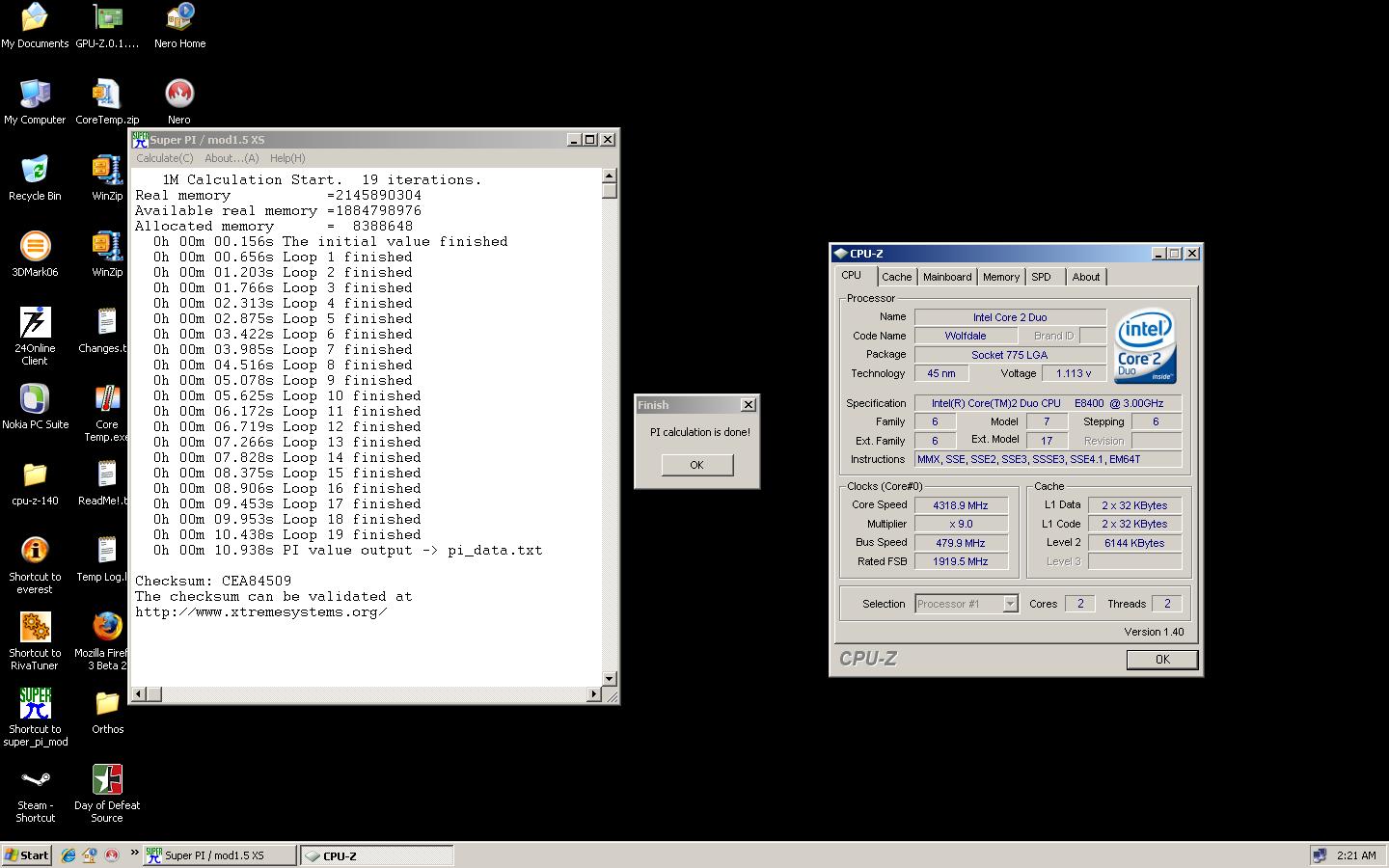Click the Checksum: CEA84509 line
1389x868 pixels.
pyautogui.click(x=213, y=582)
